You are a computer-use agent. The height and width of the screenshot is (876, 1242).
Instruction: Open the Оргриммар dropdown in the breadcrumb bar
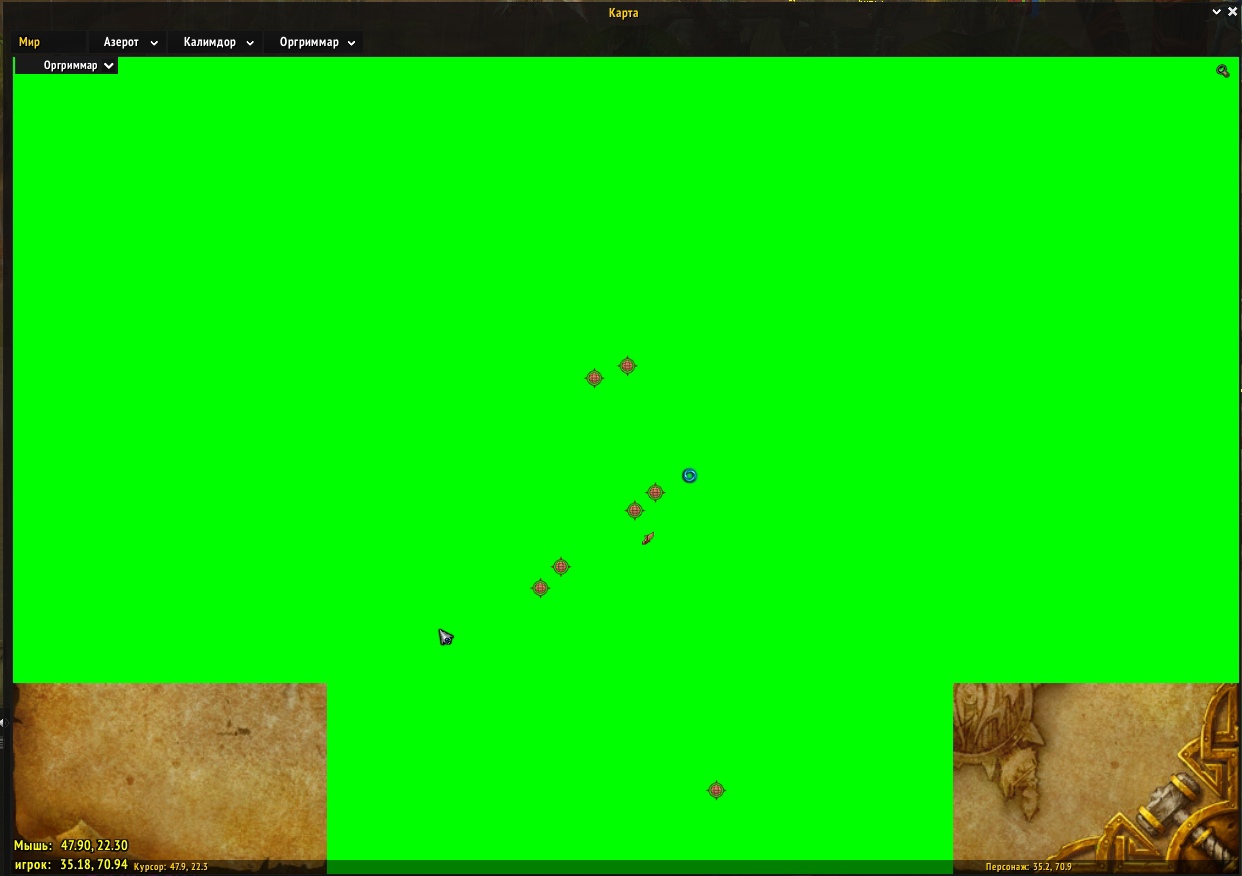click(x=317, y=43)
